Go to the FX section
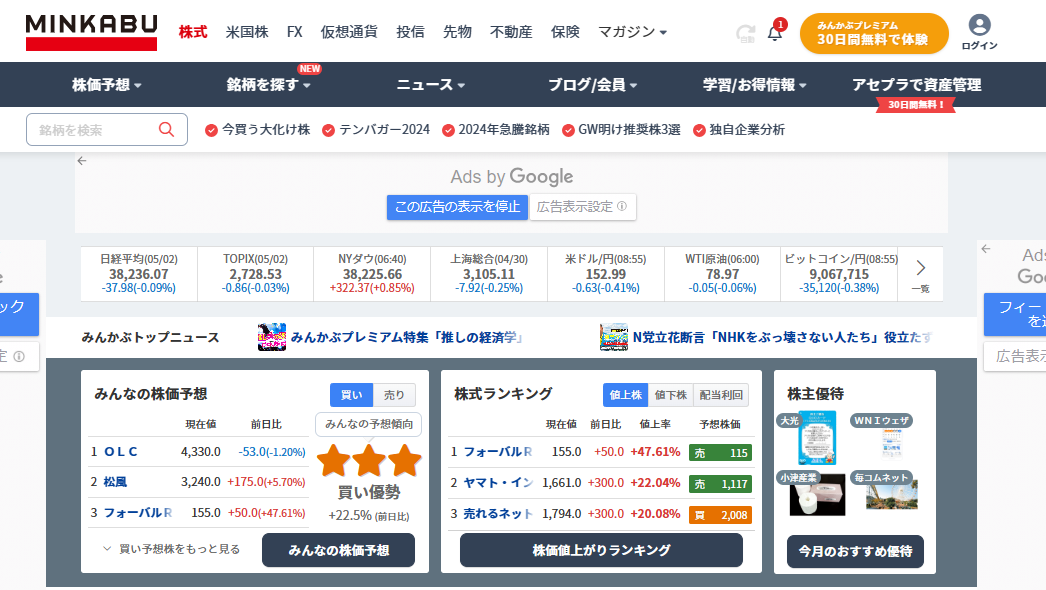 point(294,32)
